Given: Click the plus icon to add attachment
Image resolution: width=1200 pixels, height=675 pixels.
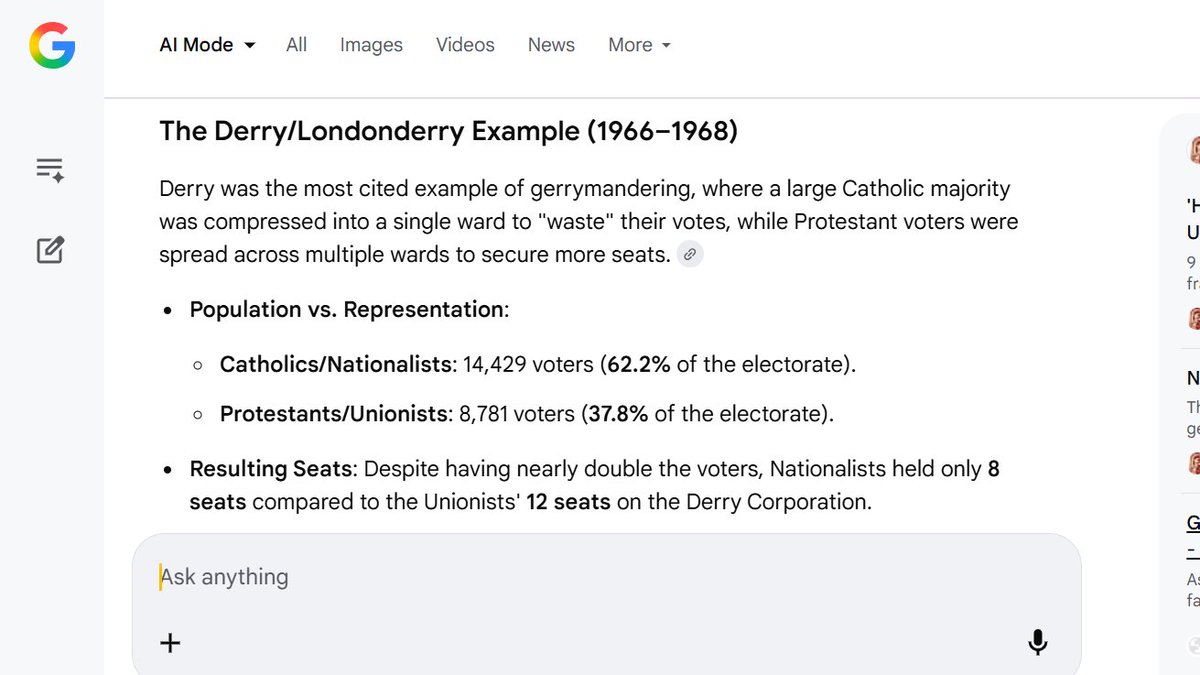Looking at the screenshot, I should (x=171, y=642).
